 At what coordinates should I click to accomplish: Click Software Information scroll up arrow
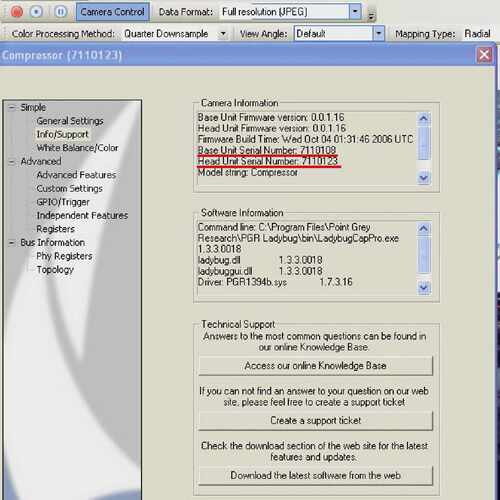(424, 228)
